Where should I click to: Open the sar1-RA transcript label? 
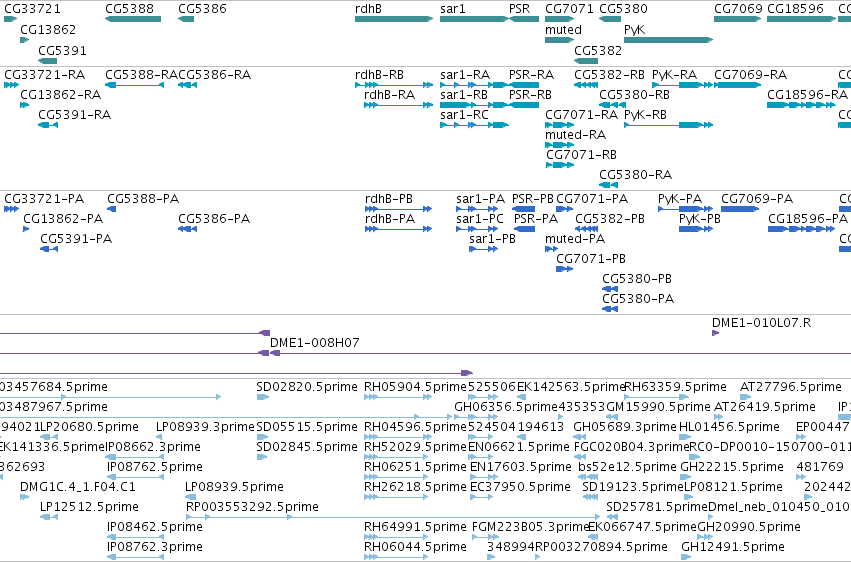(x=465, y=74)
